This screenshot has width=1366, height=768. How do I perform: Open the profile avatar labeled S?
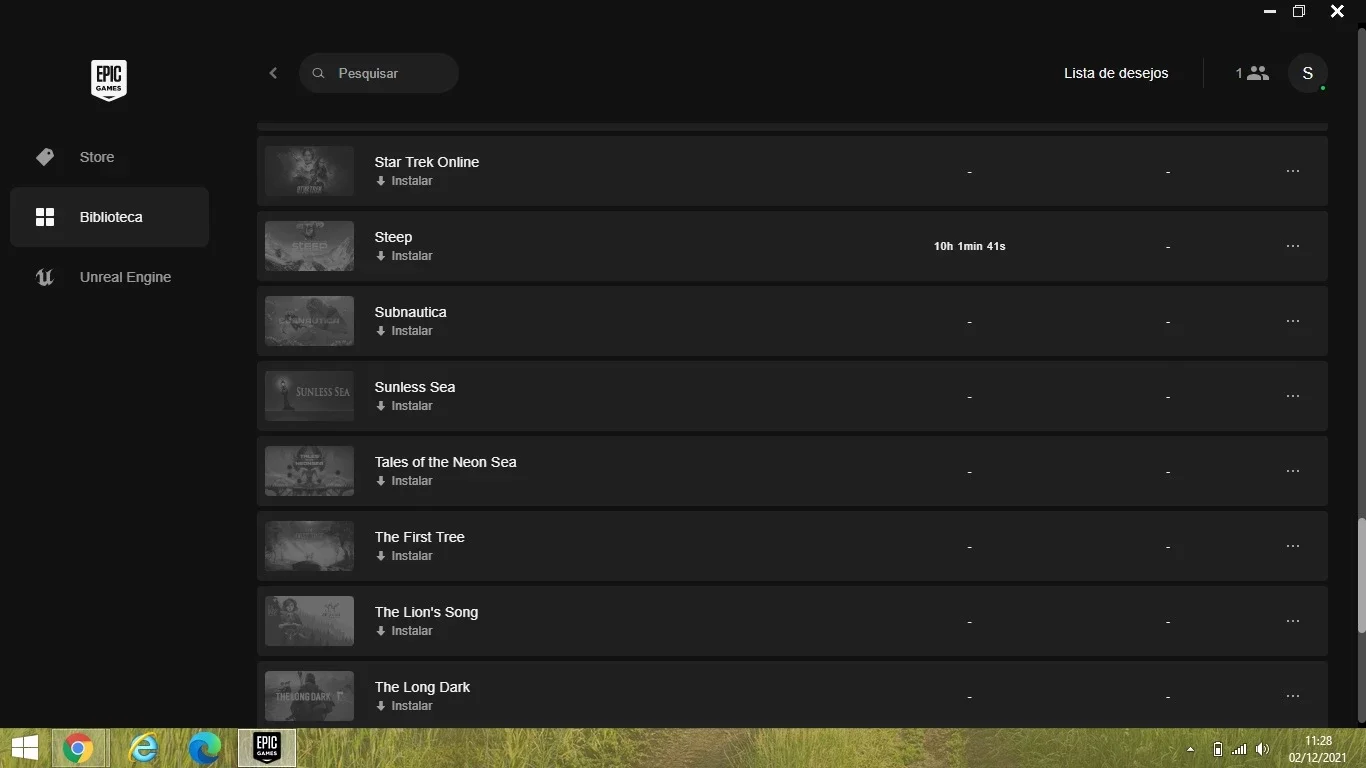point(1307,73)
